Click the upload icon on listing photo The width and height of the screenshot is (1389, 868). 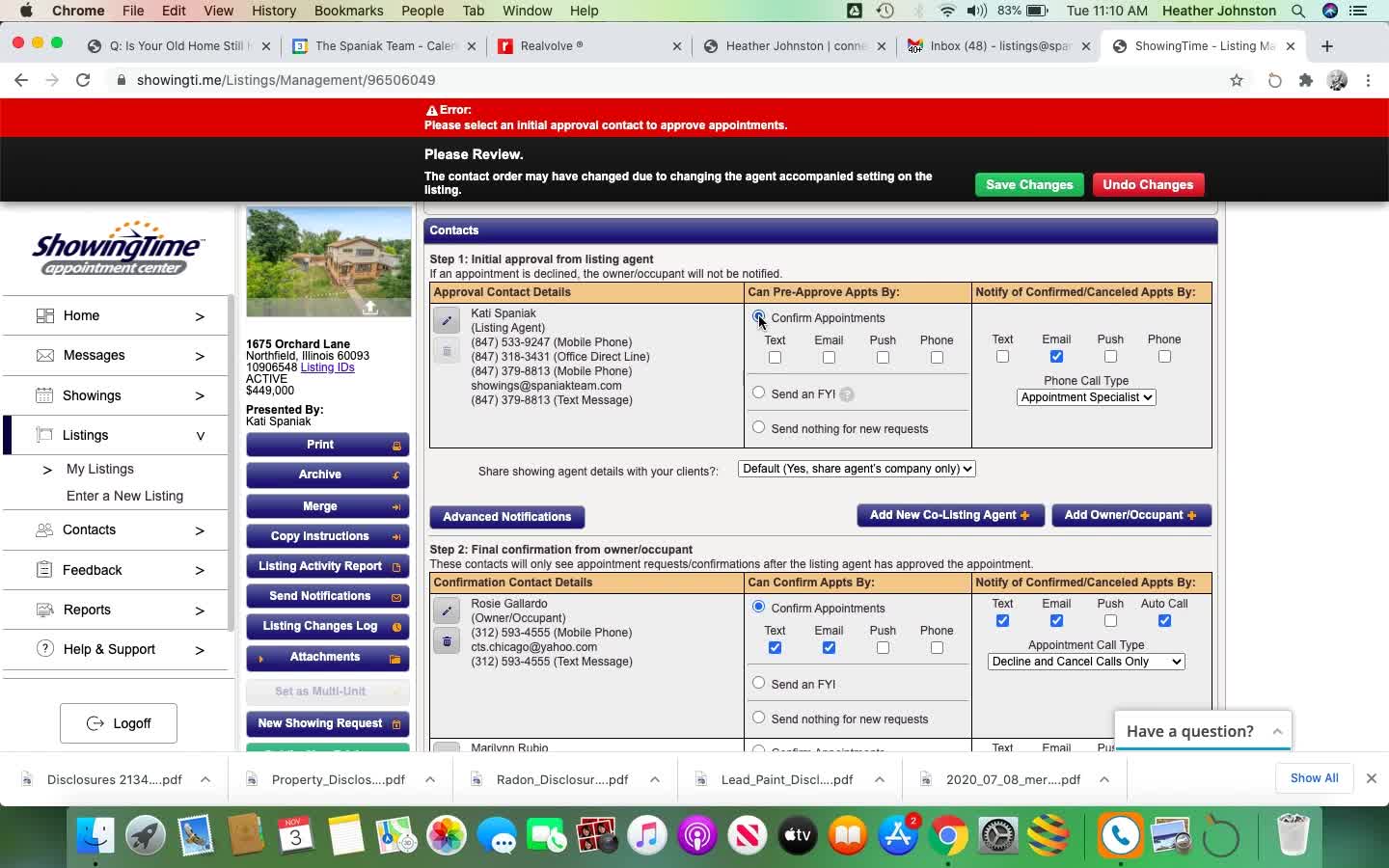[369, 307]
